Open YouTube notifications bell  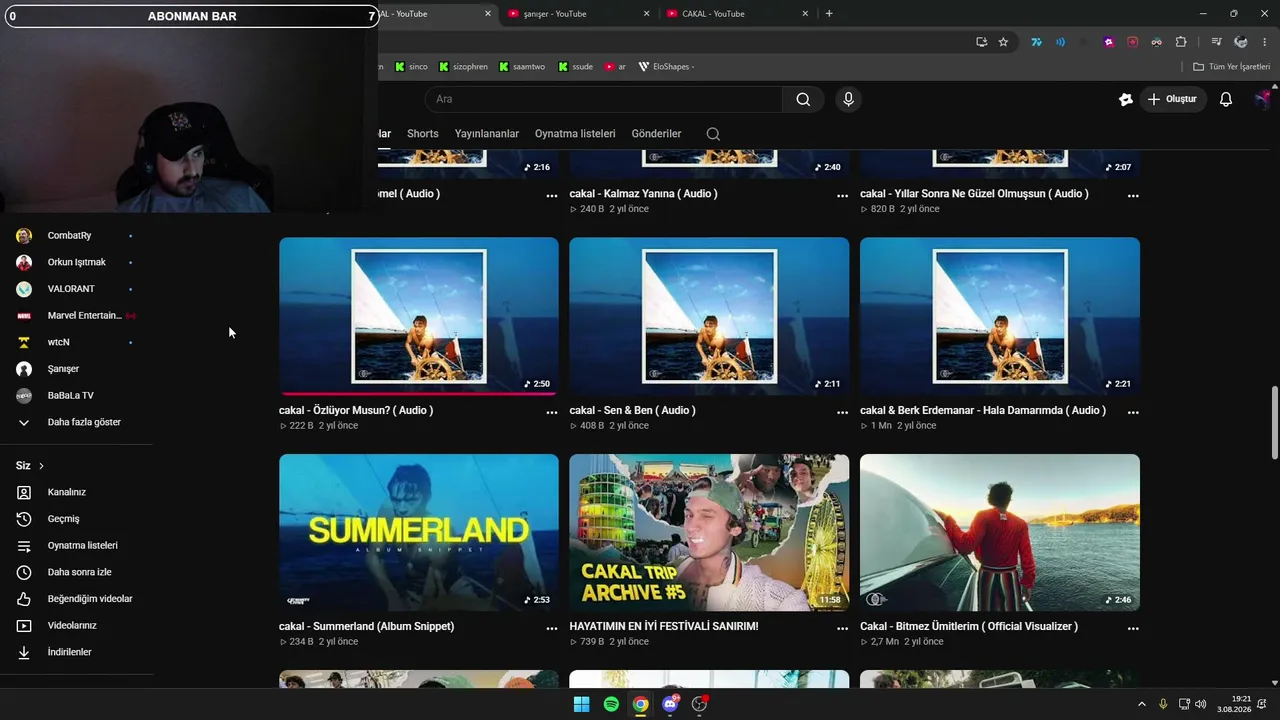1225,99
